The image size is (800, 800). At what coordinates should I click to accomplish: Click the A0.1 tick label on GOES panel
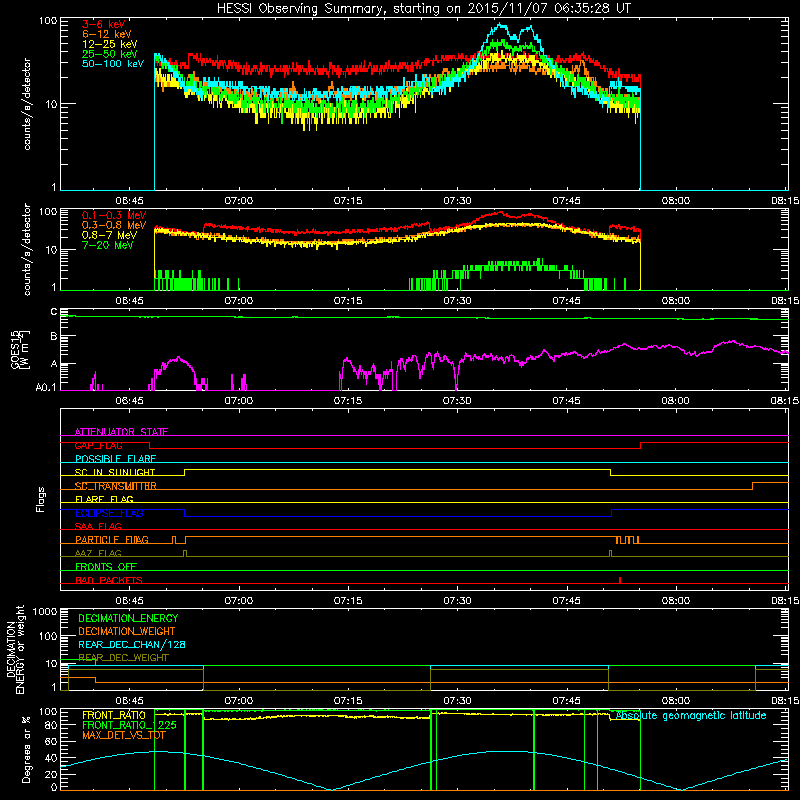pyautogui.click(x=46, y=388)
